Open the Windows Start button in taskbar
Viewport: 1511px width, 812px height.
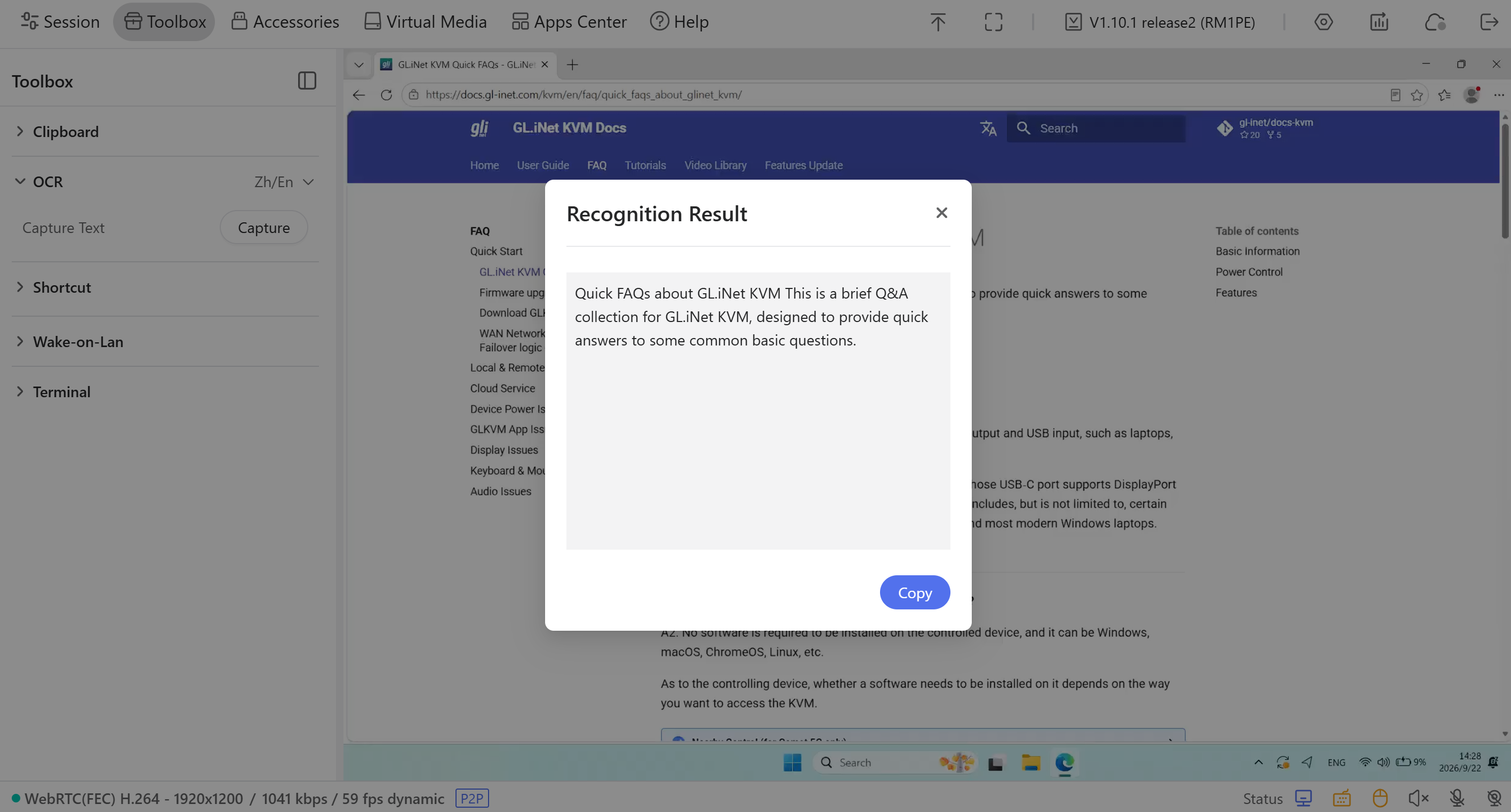tap(793, 762)
